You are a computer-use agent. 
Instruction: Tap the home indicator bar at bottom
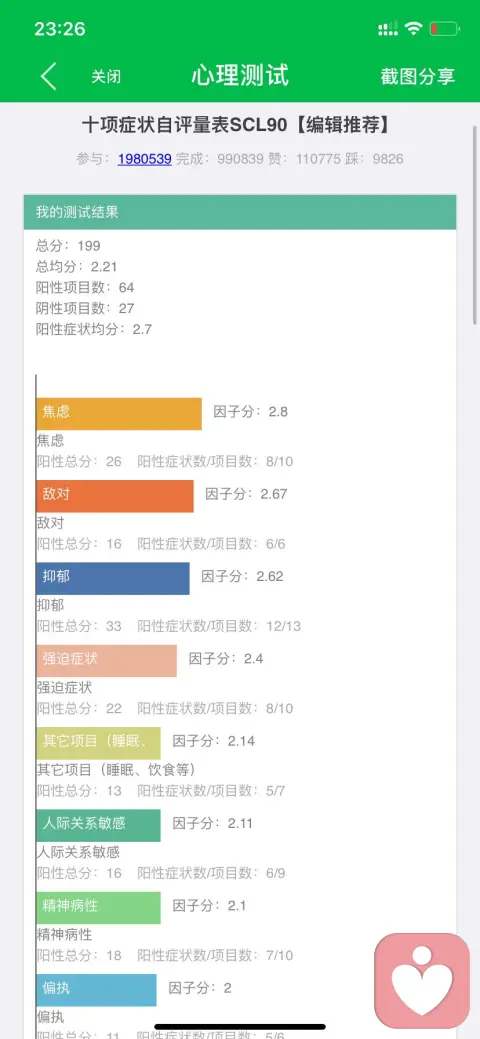click(x=240, y=1027)
